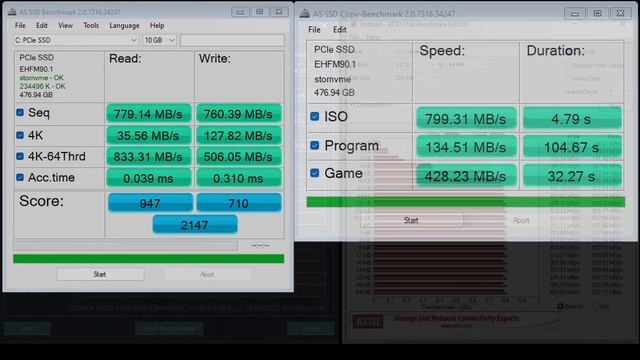Screen dimensions: 640x360
Task: Open the Language menu
Action: click(124, 25)
